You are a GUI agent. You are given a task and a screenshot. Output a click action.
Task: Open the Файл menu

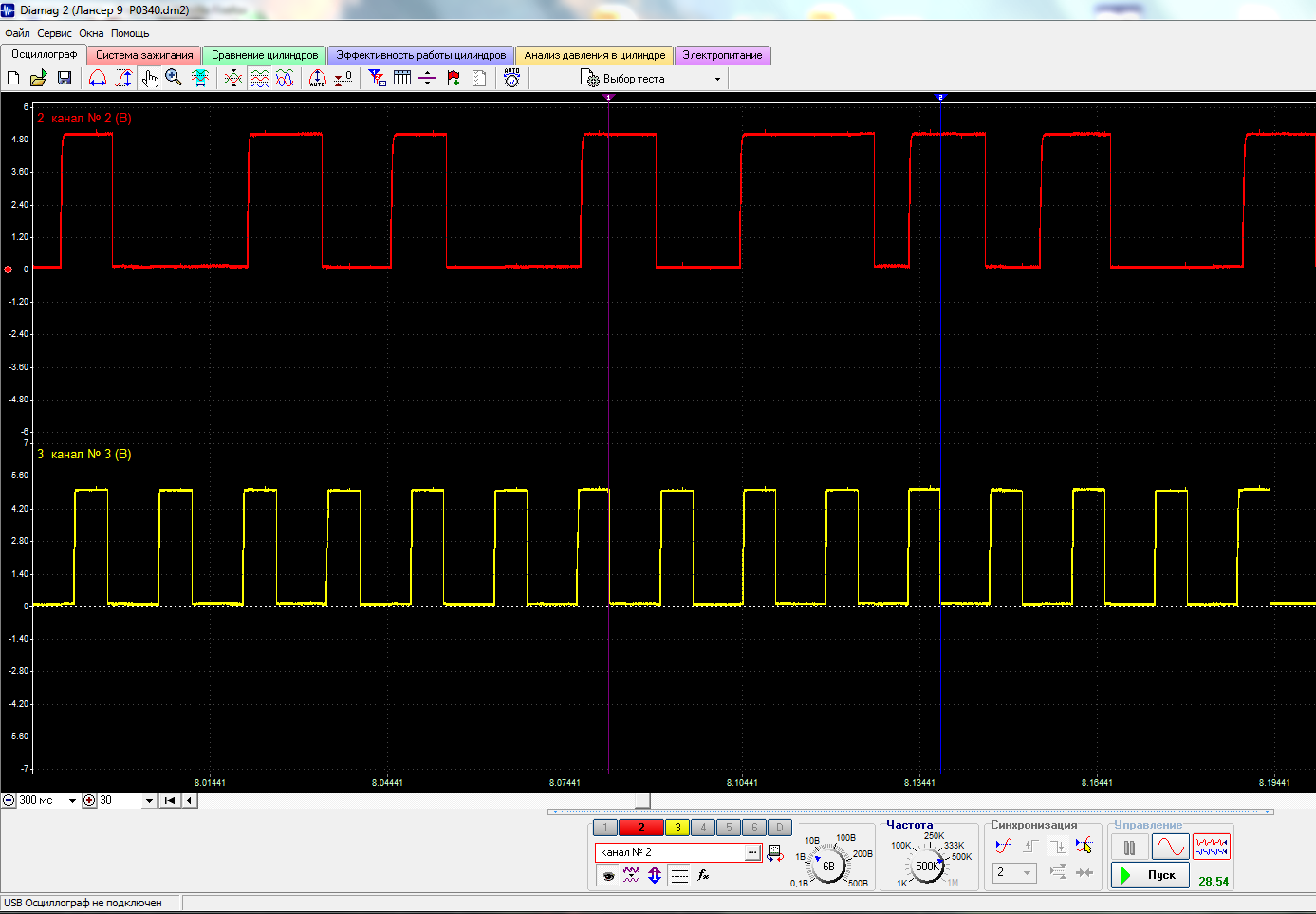coord(17,33)
